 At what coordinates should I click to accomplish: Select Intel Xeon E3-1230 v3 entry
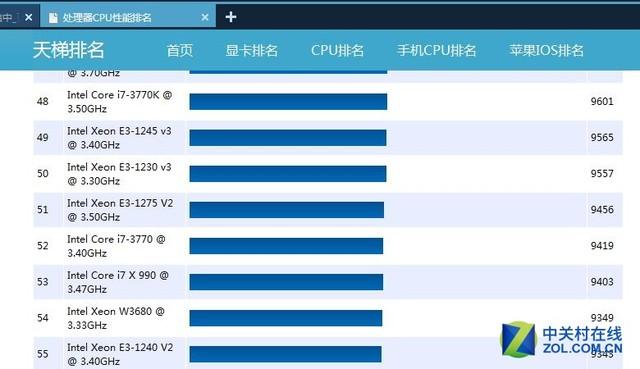pyautogui.click(x=119, y=173)
